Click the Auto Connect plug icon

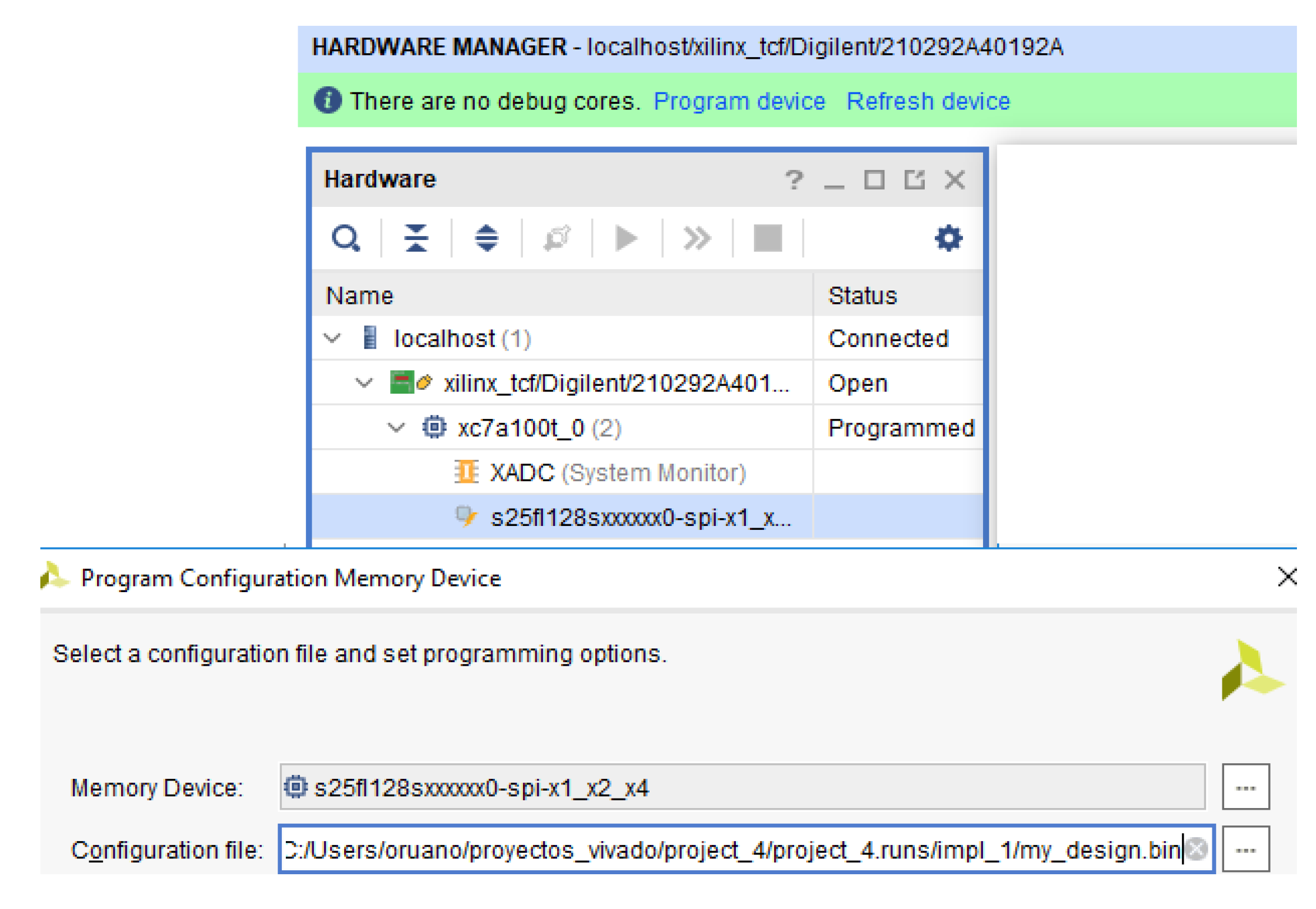point(557,238)
